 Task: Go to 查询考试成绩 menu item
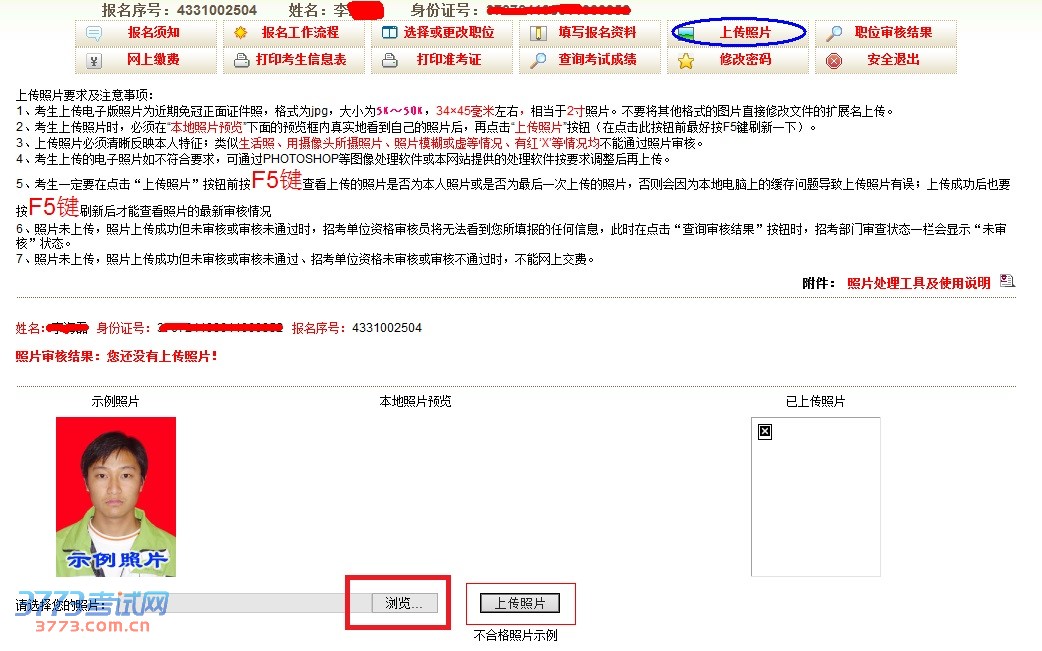click(596, 60)
